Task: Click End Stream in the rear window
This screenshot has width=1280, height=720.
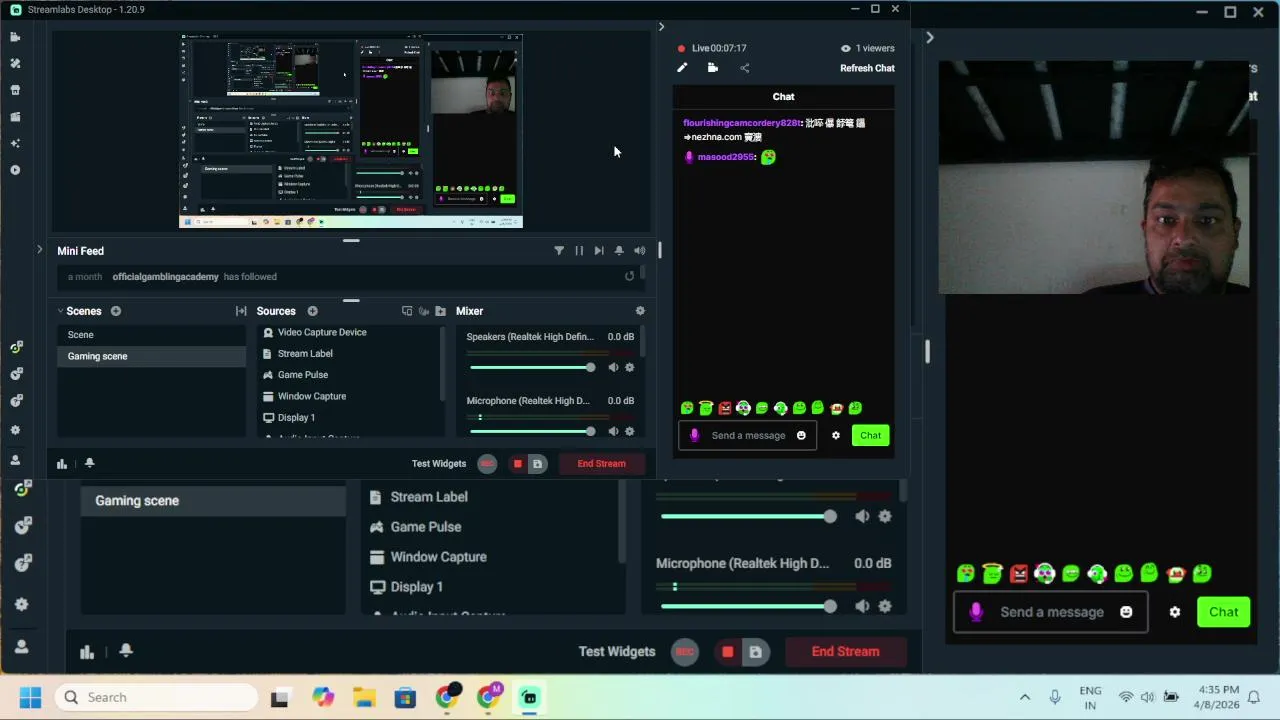Action: click(845, 651)
